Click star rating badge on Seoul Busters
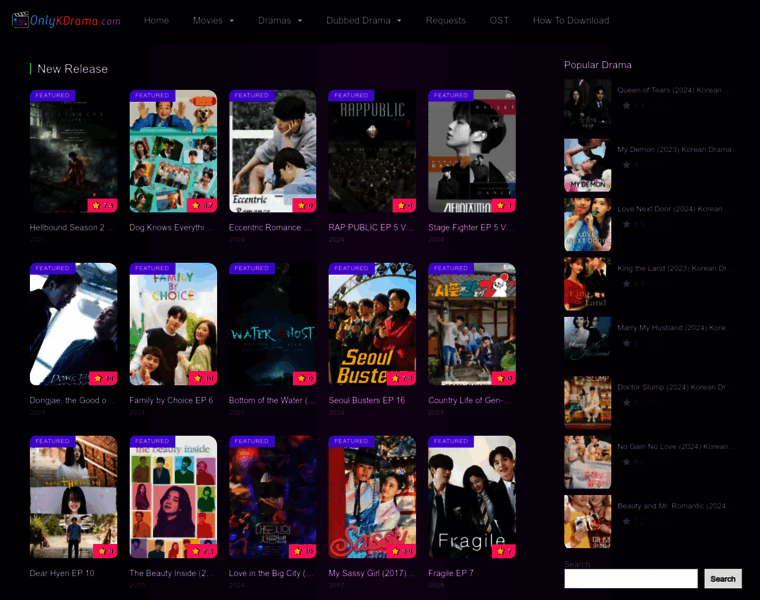Viewport: 760px width, 600px height. 402,379
